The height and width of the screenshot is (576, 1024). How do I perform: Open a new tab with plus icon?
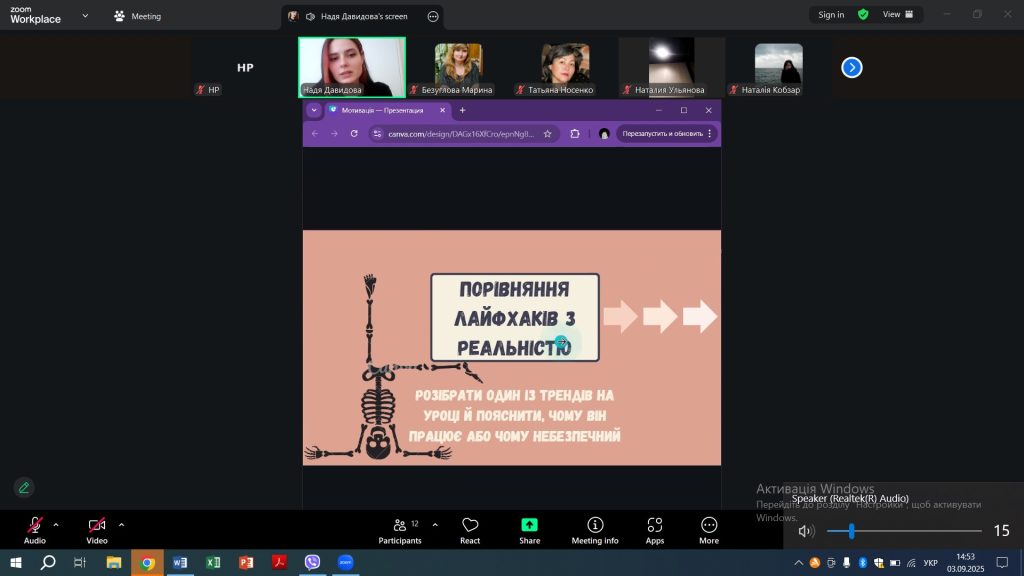(462, 110)
